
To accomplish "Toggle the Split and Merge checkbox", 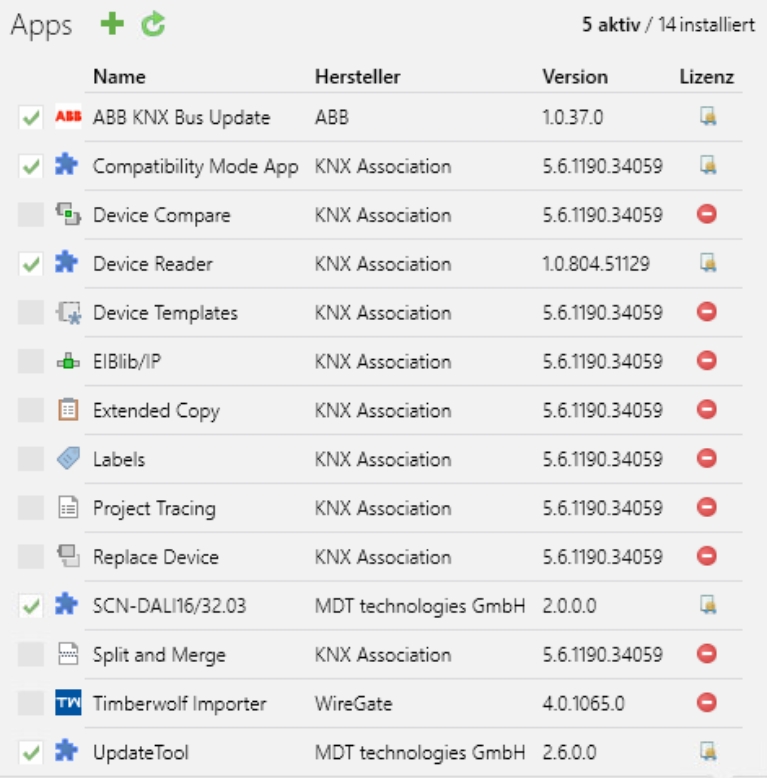I will pos(31,654).
